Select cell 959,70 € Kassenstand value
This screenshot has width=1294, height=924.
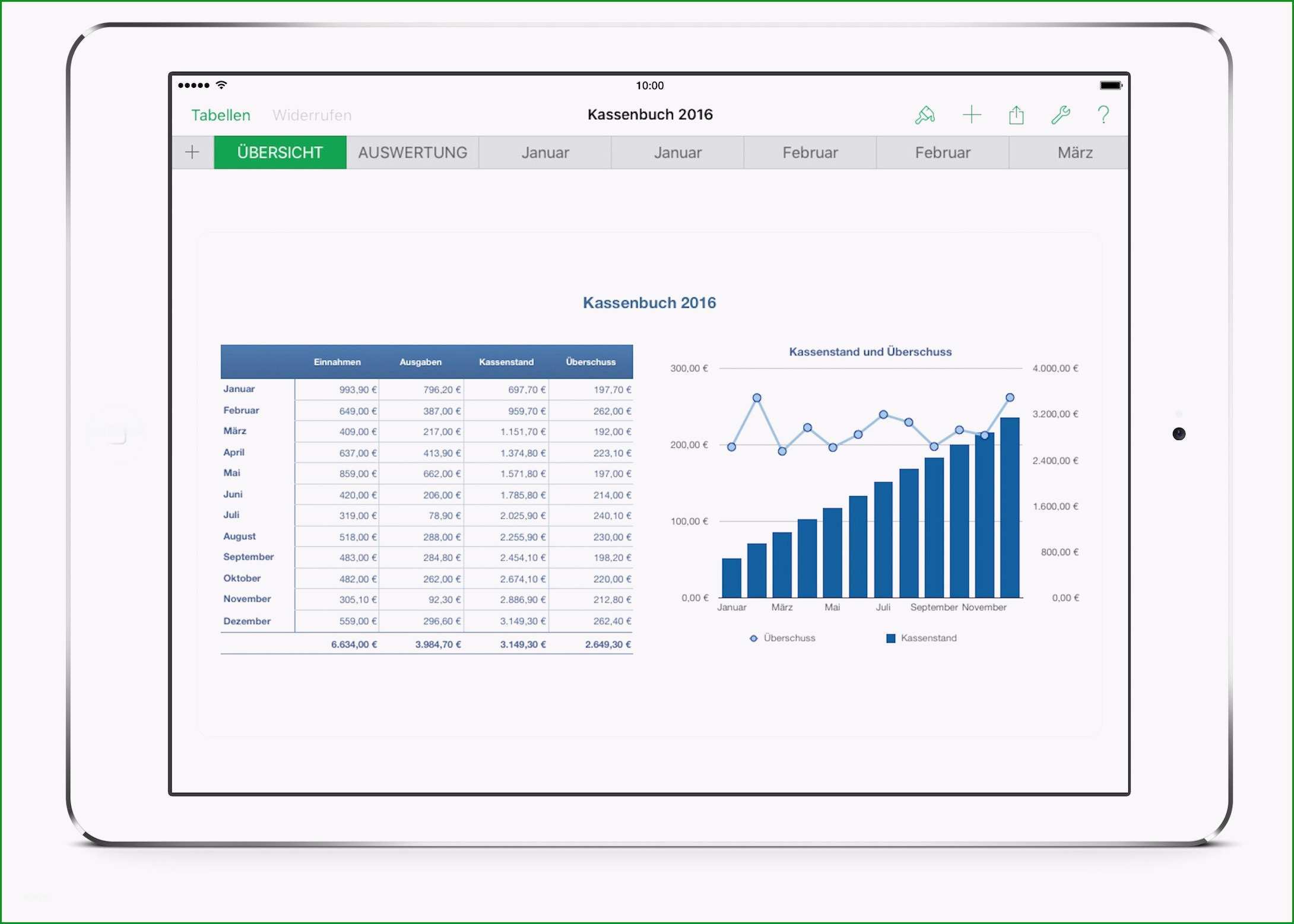coord(506,411)
